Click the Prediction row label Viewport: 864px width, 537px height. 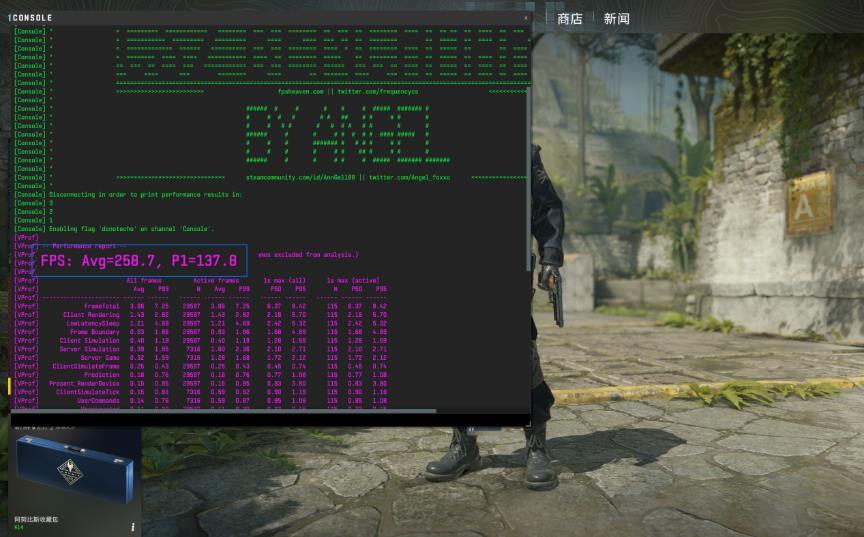[x=101, y=375]
